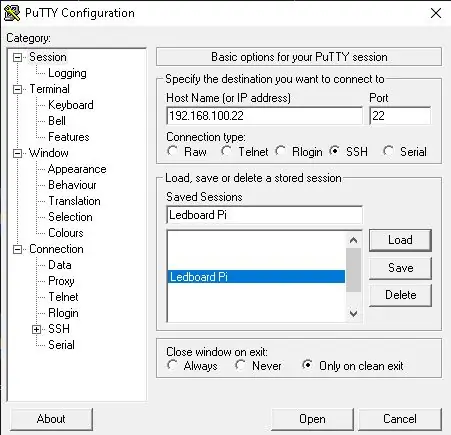
Task: Collapse the Terminal tree node
Action: tap(17, 90)
